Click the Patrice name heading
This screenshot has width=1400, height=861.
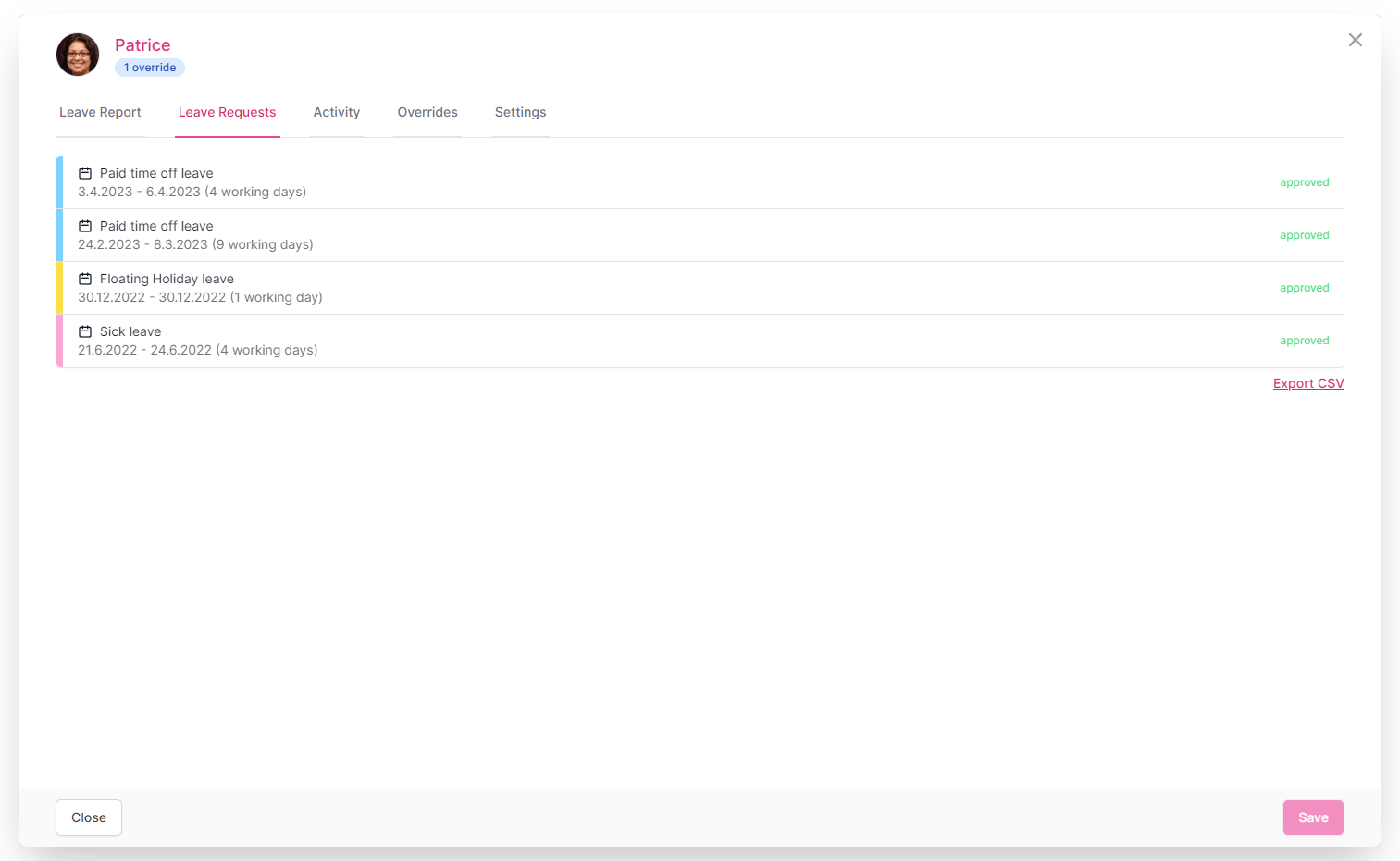pos(142,45)
